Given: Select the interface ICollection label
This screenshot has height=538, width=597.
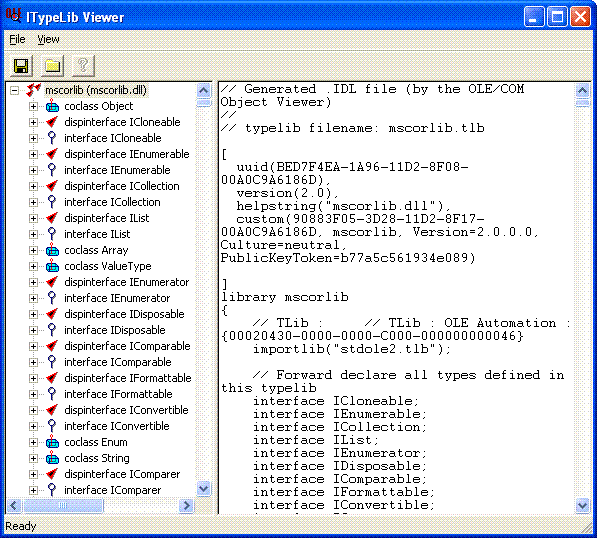Looking at the screenshot, I should (112, 202).
